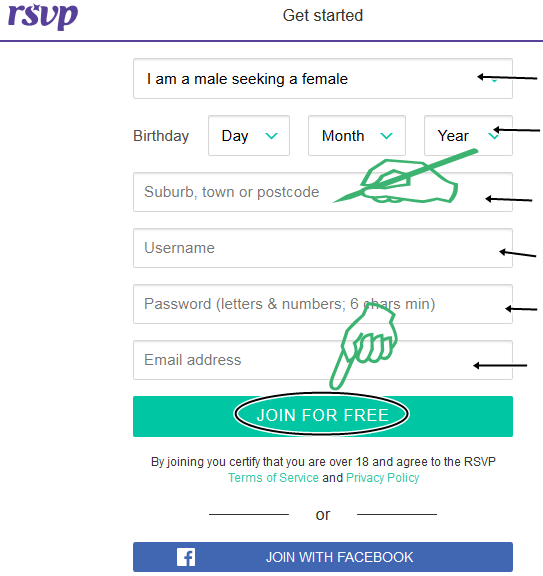
Task: Click the green pointing hand drawing
Action: 363,346
